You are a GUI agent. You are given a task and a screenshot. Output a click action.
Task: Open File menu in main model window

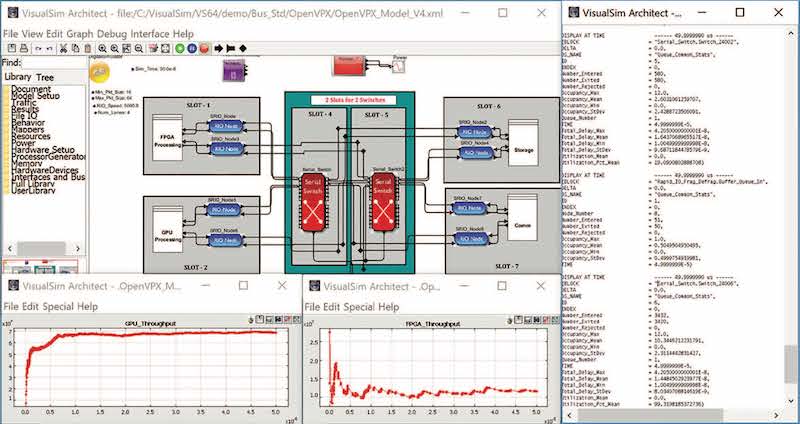(x=11, y=34)
